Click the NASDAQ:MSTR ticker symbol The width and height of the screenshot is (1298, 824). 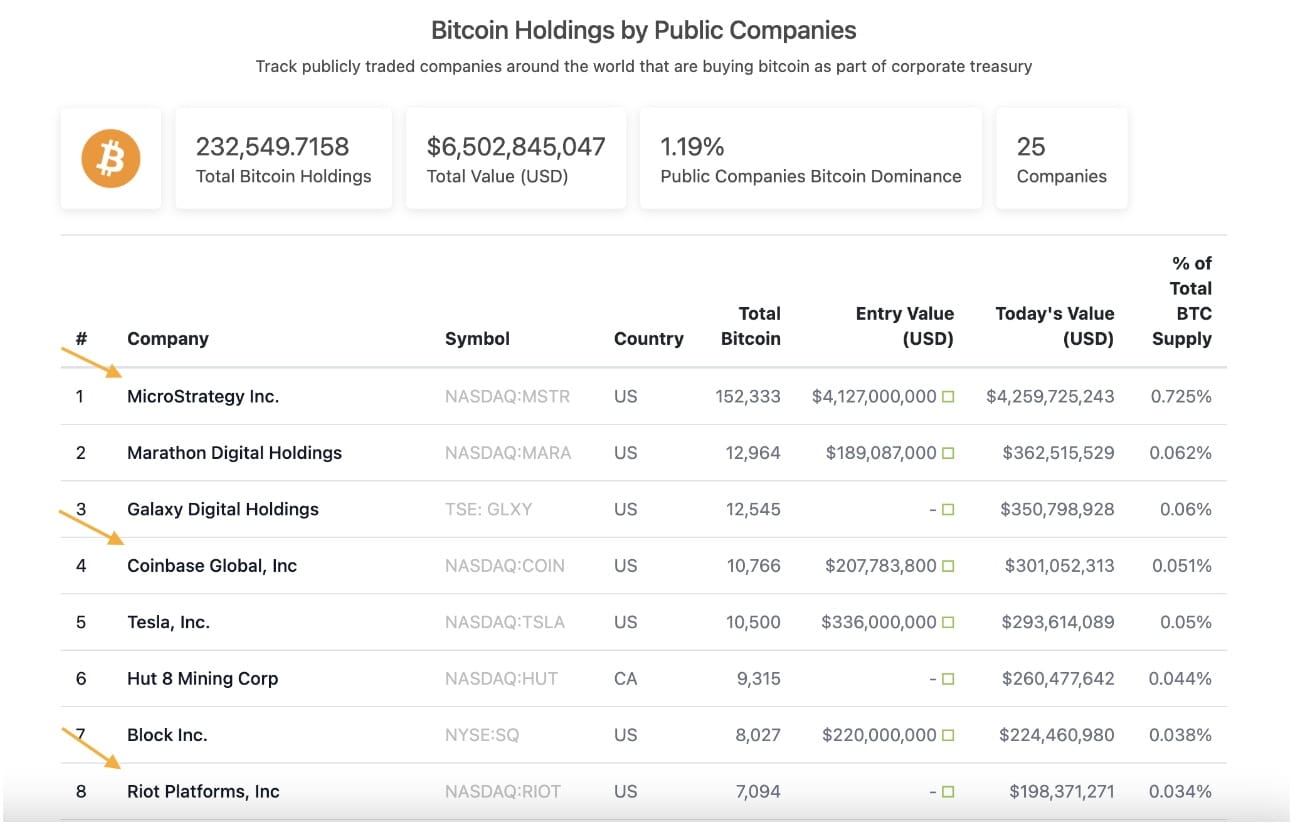click(506, 396)
